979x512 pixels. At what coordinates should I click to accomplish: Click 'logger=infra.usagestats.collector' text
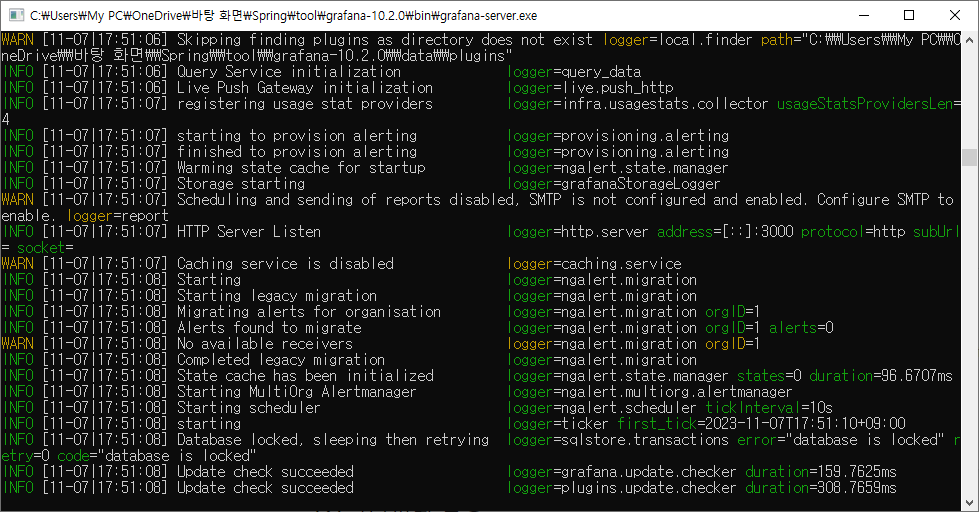(637, 104)
